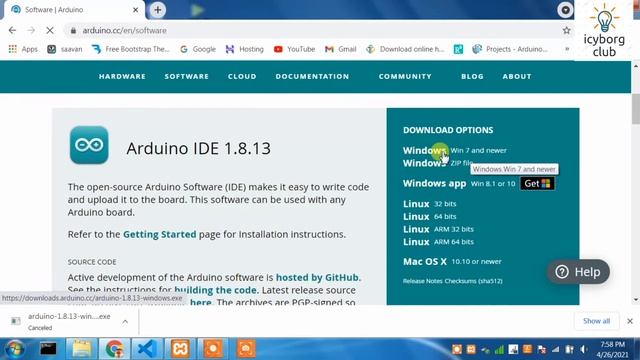Open the DOCUMENTATION menu

click(312, 76)
